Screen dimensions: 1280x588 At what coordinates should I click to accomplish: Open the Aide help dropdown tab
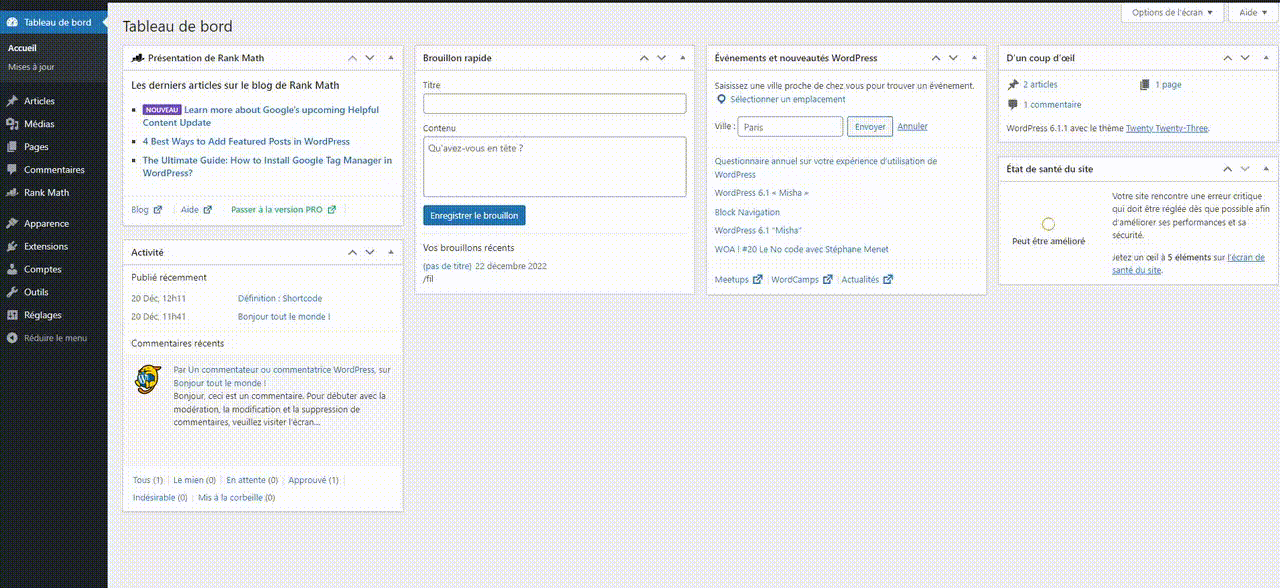tap(1253, 12)
